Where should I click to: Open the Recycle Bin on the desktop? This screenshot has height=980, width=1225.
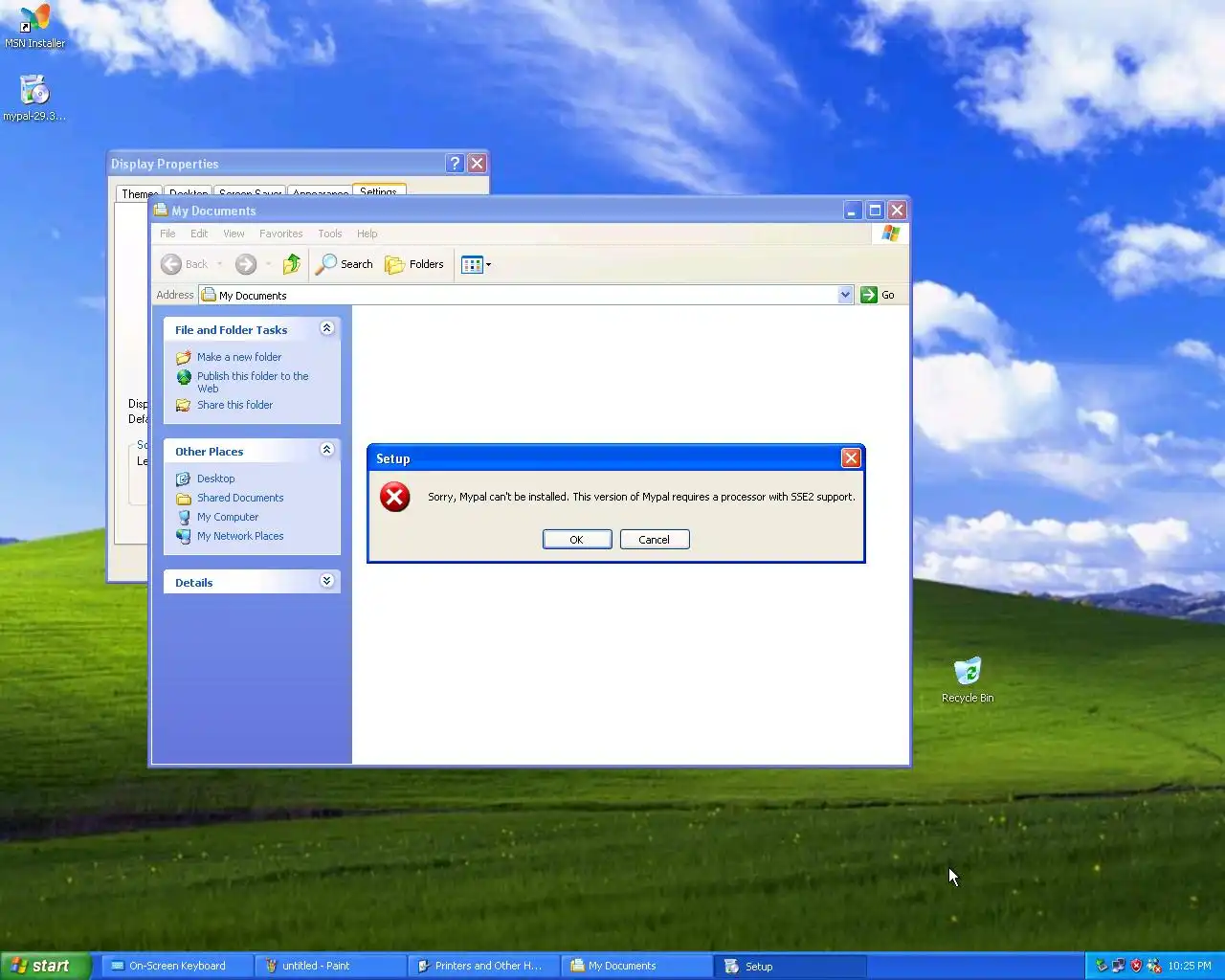coord(968,679)
